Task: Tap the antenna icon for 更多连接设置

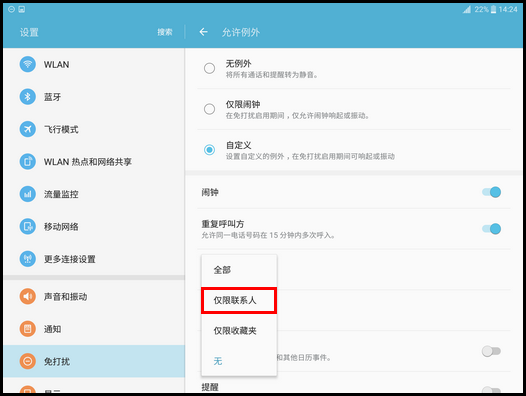Action: [x=28, y=259]
